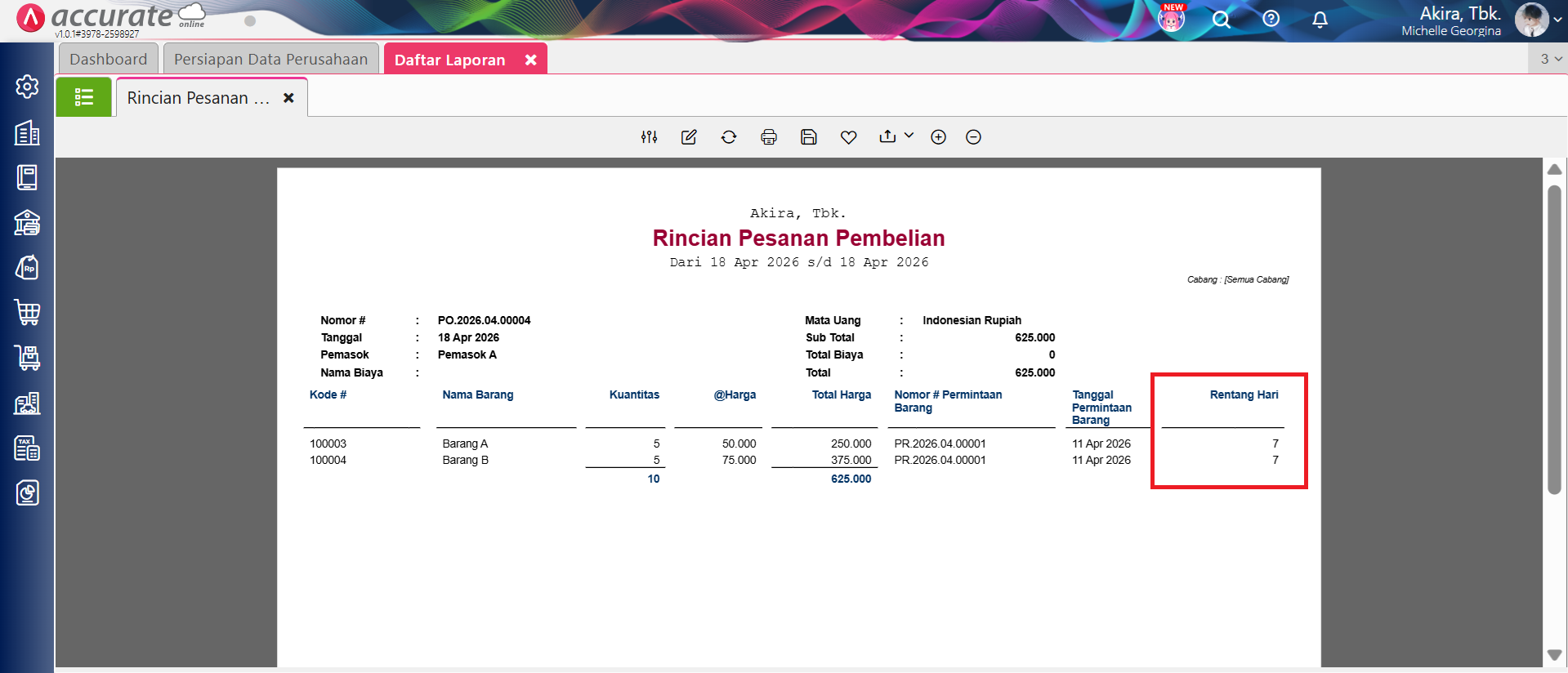Image resolution: width=1568 pixels, height=673 pixels.
Task: Click the vertical scrollbar down arrow
Action: pos(1554,655)
